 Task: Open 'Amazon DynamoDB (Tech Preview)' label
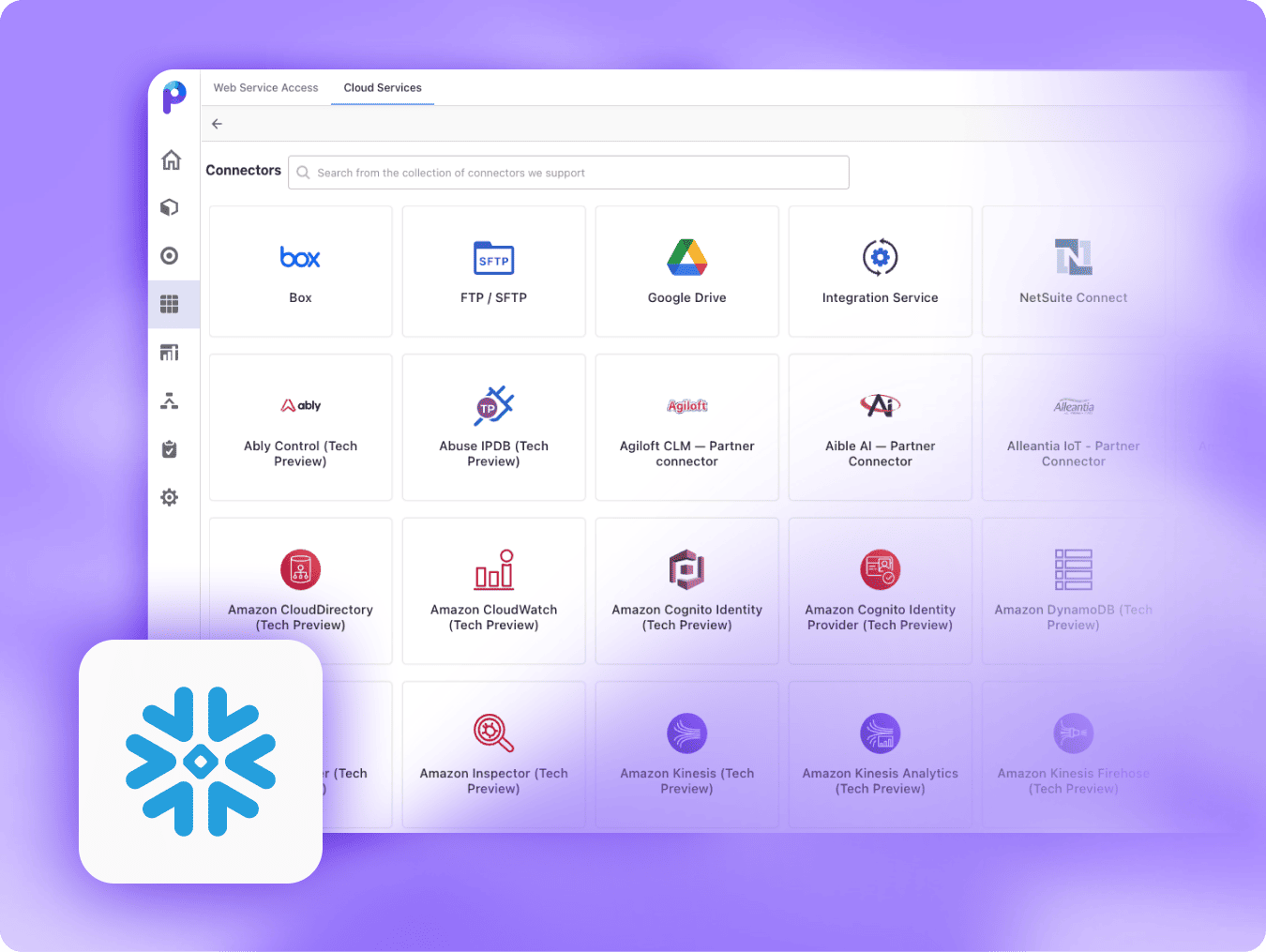coord(1074,617)
